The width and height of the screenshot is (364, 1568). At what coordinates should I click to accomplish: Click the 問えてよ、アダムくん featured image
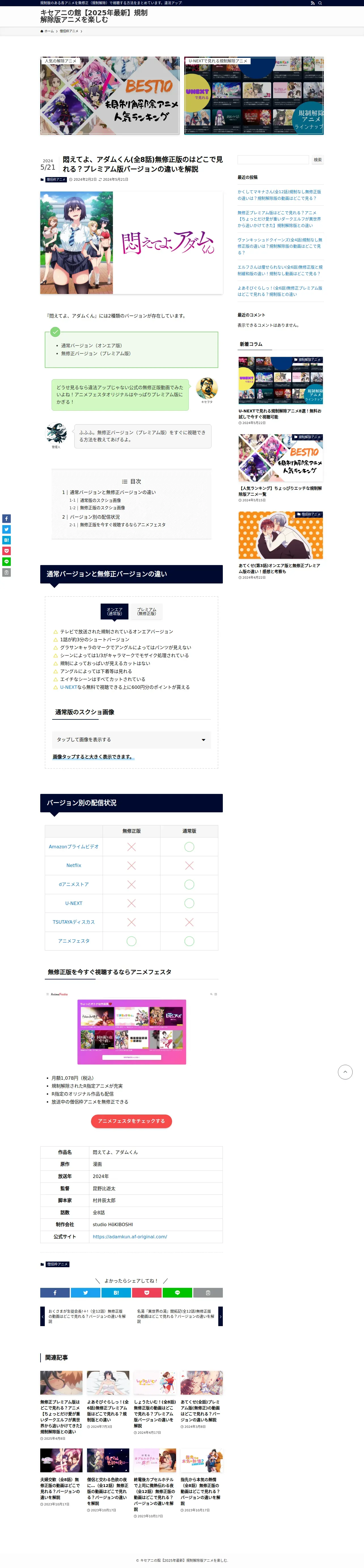[131, 243]
